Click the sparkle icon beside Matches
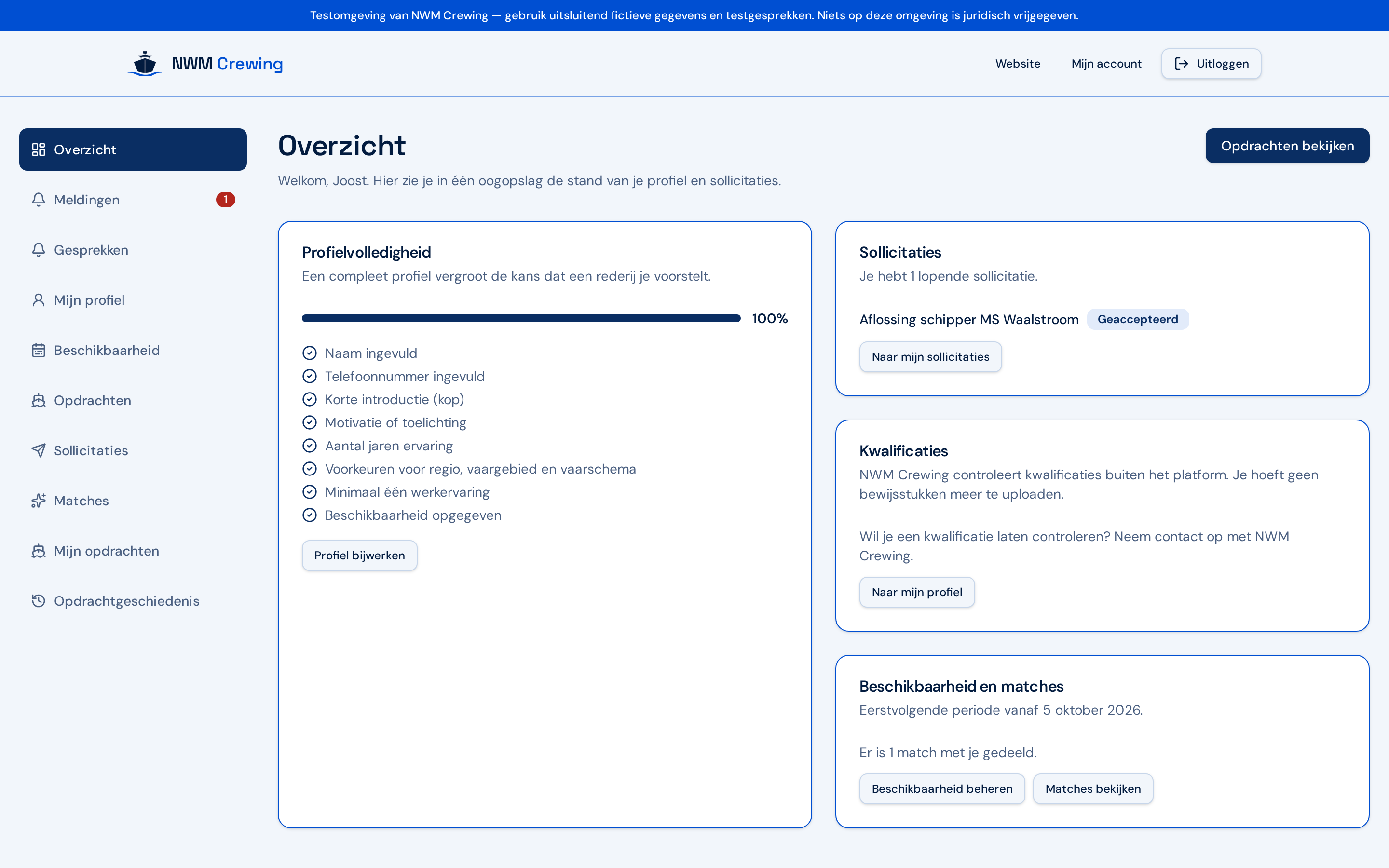1389x868 pixels. pos(39,501)
